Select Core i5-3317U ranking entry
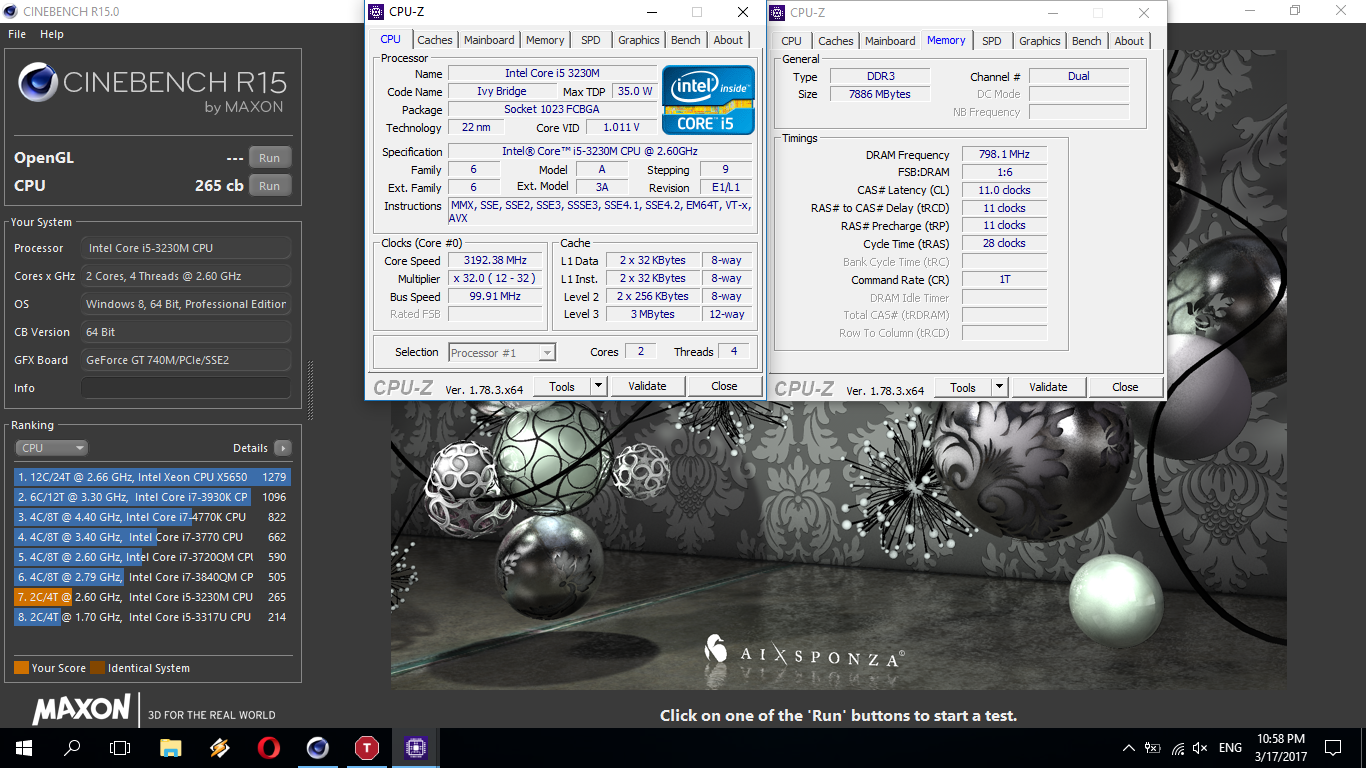 pyautogui.click(x=152, y=617)
